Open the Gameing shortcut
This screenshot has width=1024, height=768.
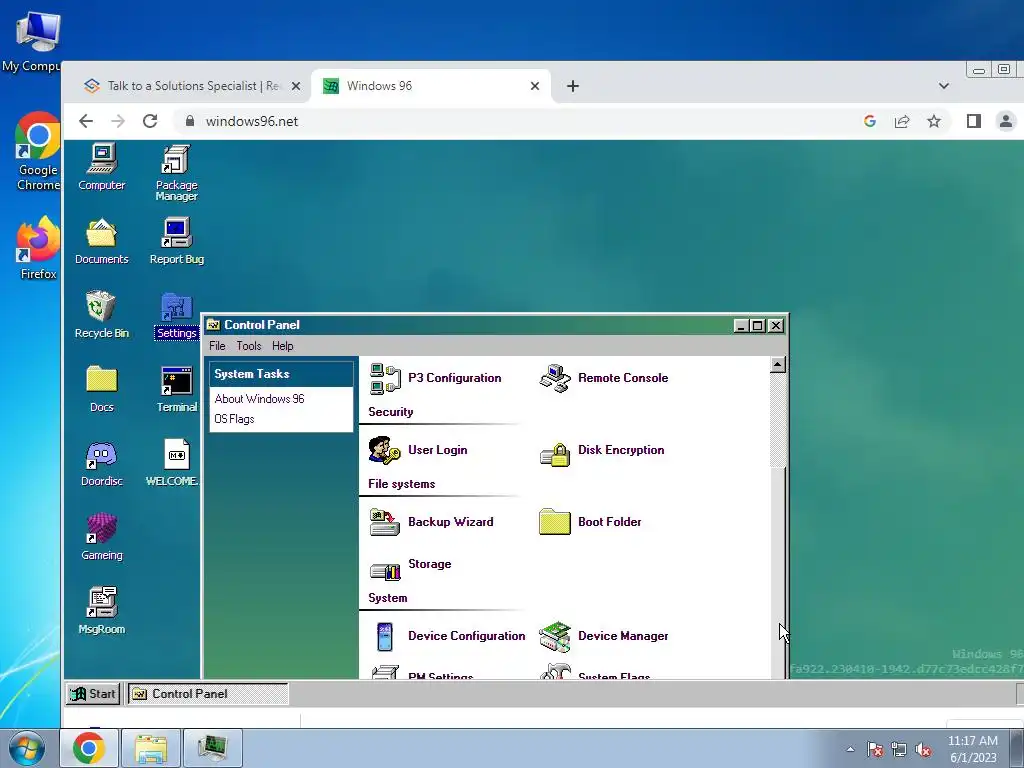pyautogui.click(x=101, y=537)
